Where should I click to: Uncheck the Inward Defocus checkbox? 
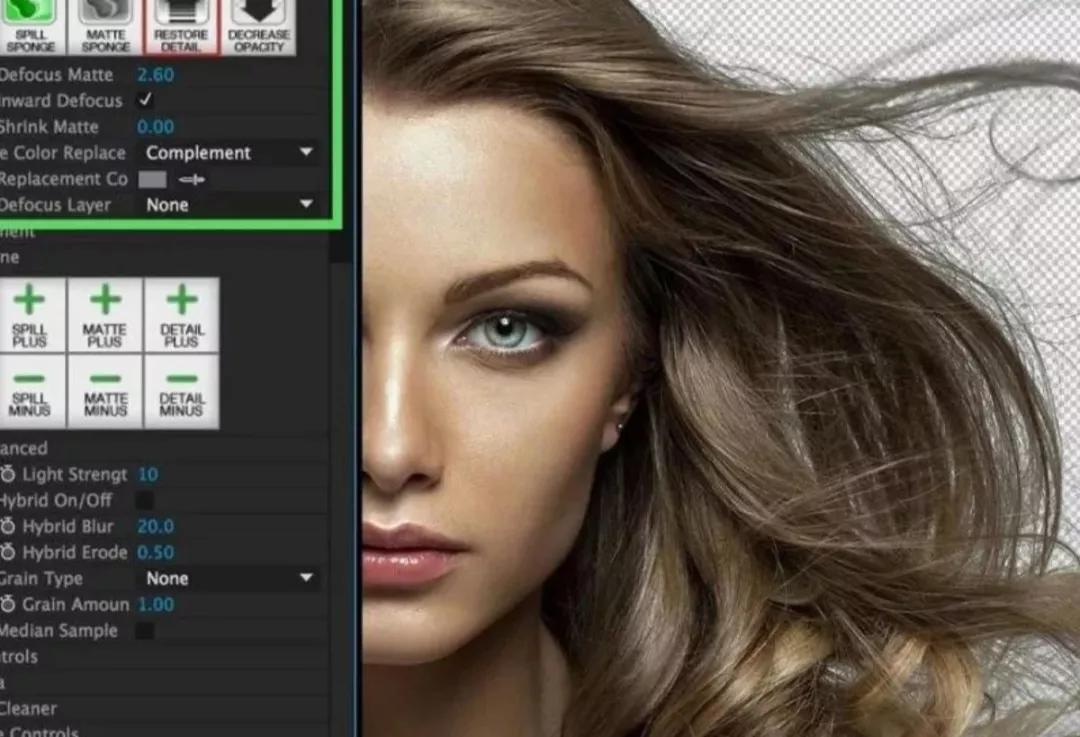[145, 100]
